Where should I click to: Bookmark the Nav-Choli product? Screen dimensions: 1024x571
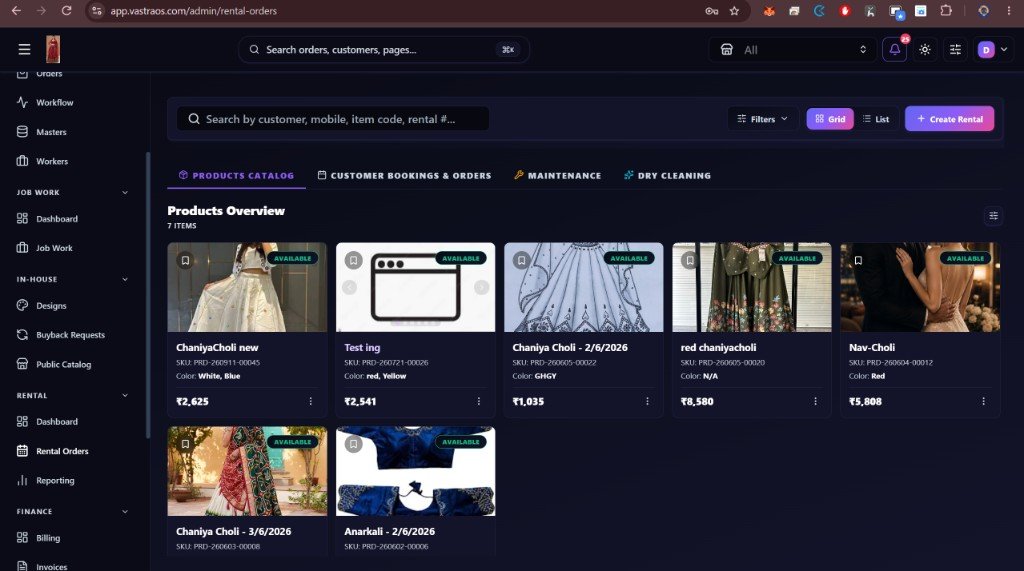tap(858, 261)
